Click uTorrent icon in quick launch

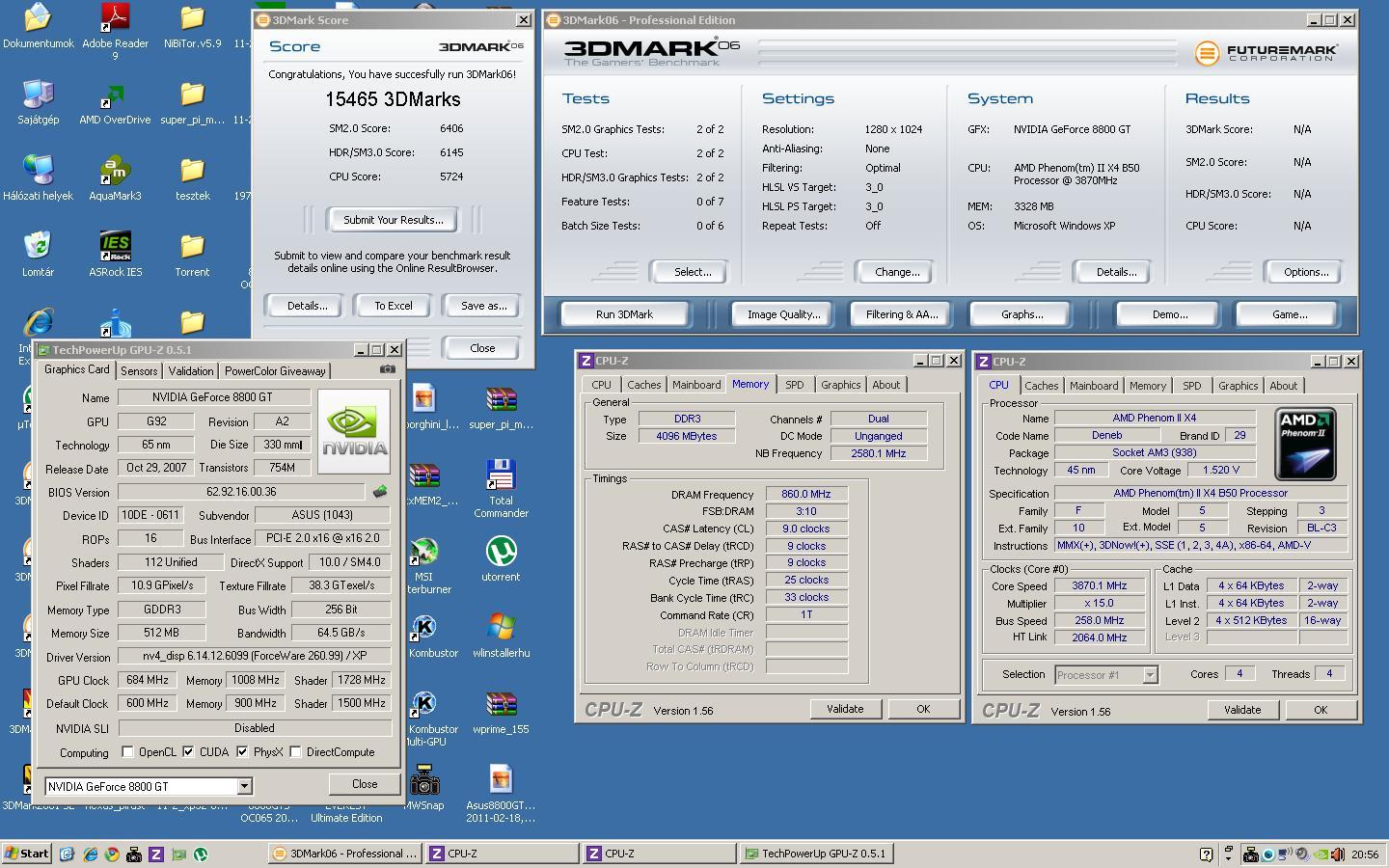pos(201,854)
